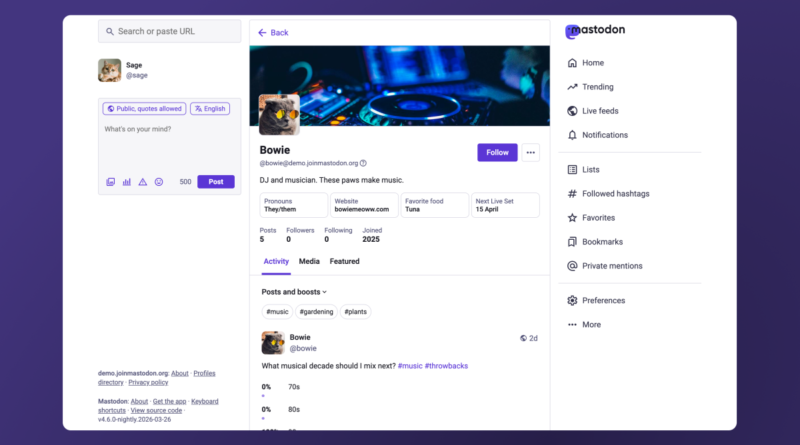Screen dimensions: 800x445
Task: Click the Search or paste URL field
Action: point(169,32)
